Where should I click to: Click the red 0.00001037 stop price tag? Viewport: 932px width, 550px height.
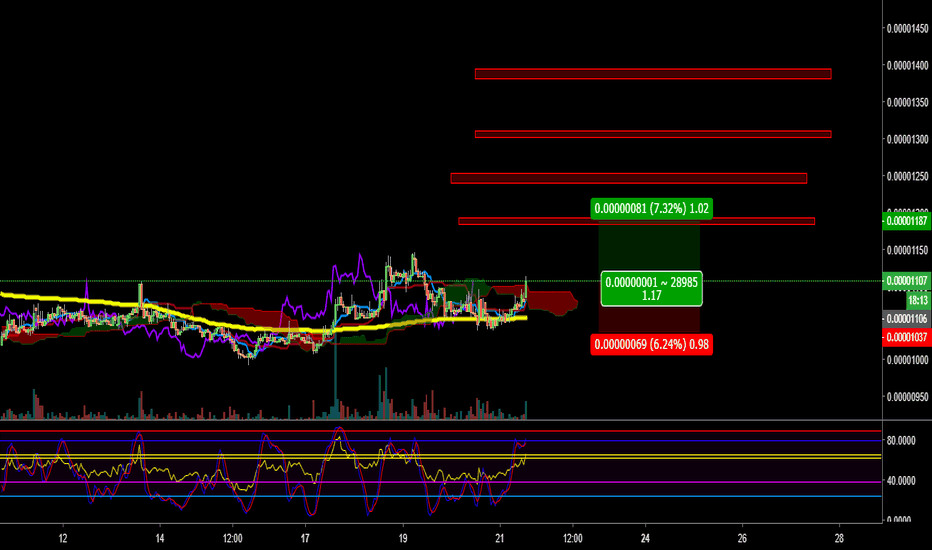tap(907, 337)
